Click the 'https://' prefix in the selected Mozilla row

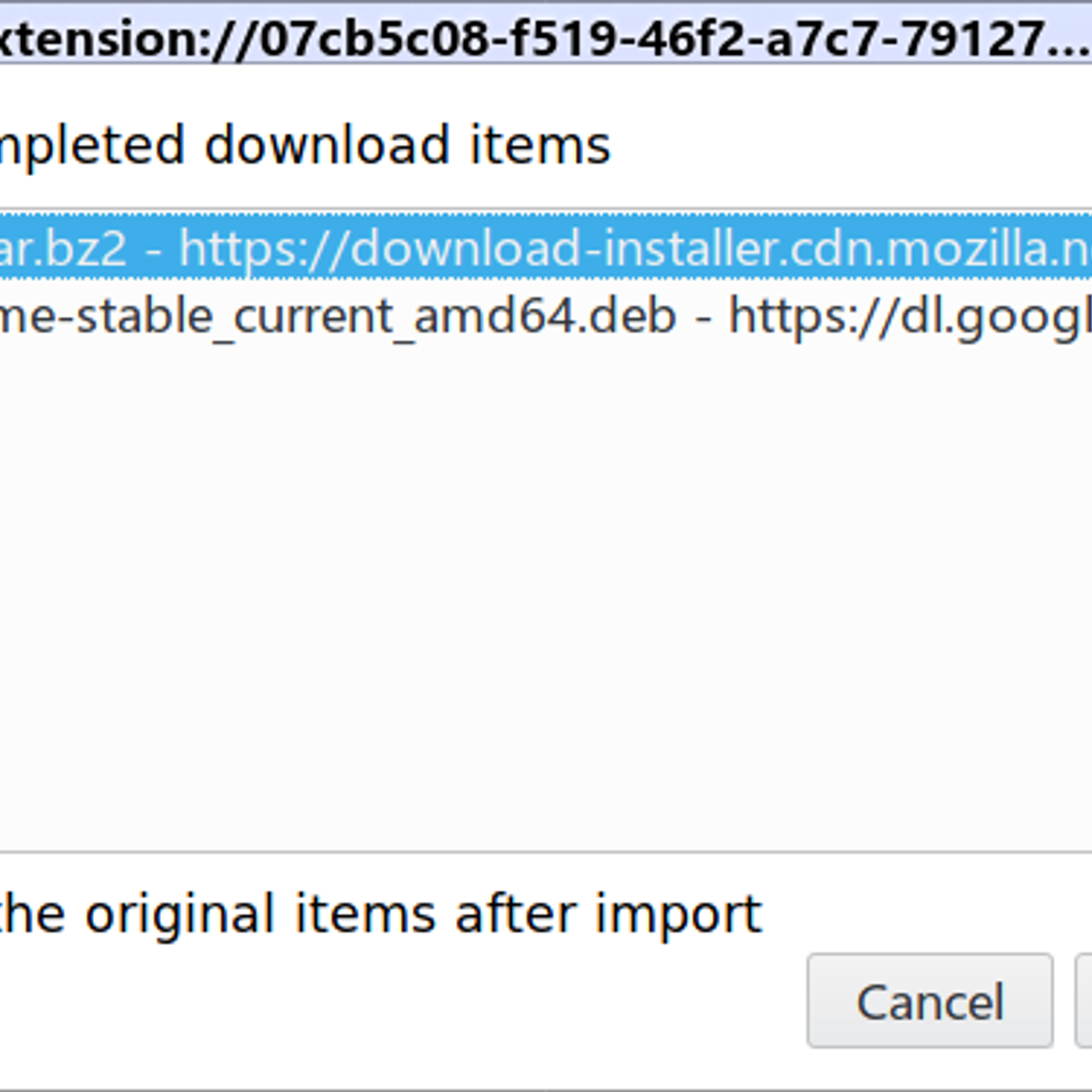[264, 248]
